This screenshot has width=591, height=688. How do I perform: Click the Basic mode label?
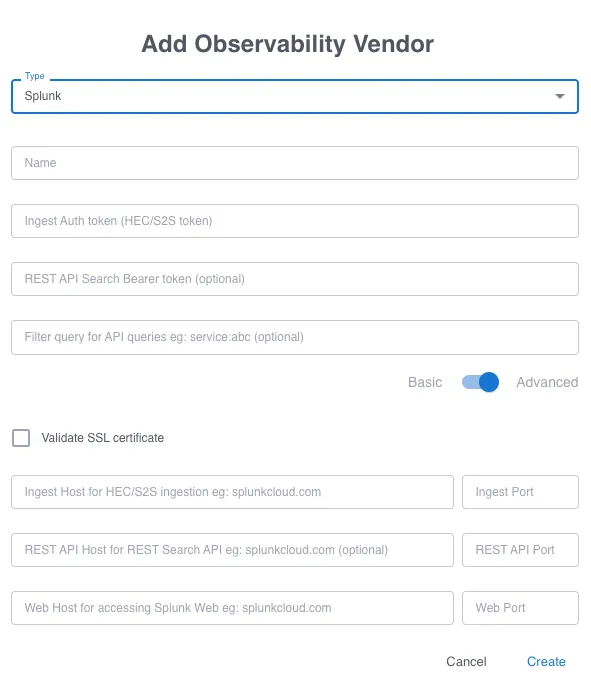tap(425, 382)
